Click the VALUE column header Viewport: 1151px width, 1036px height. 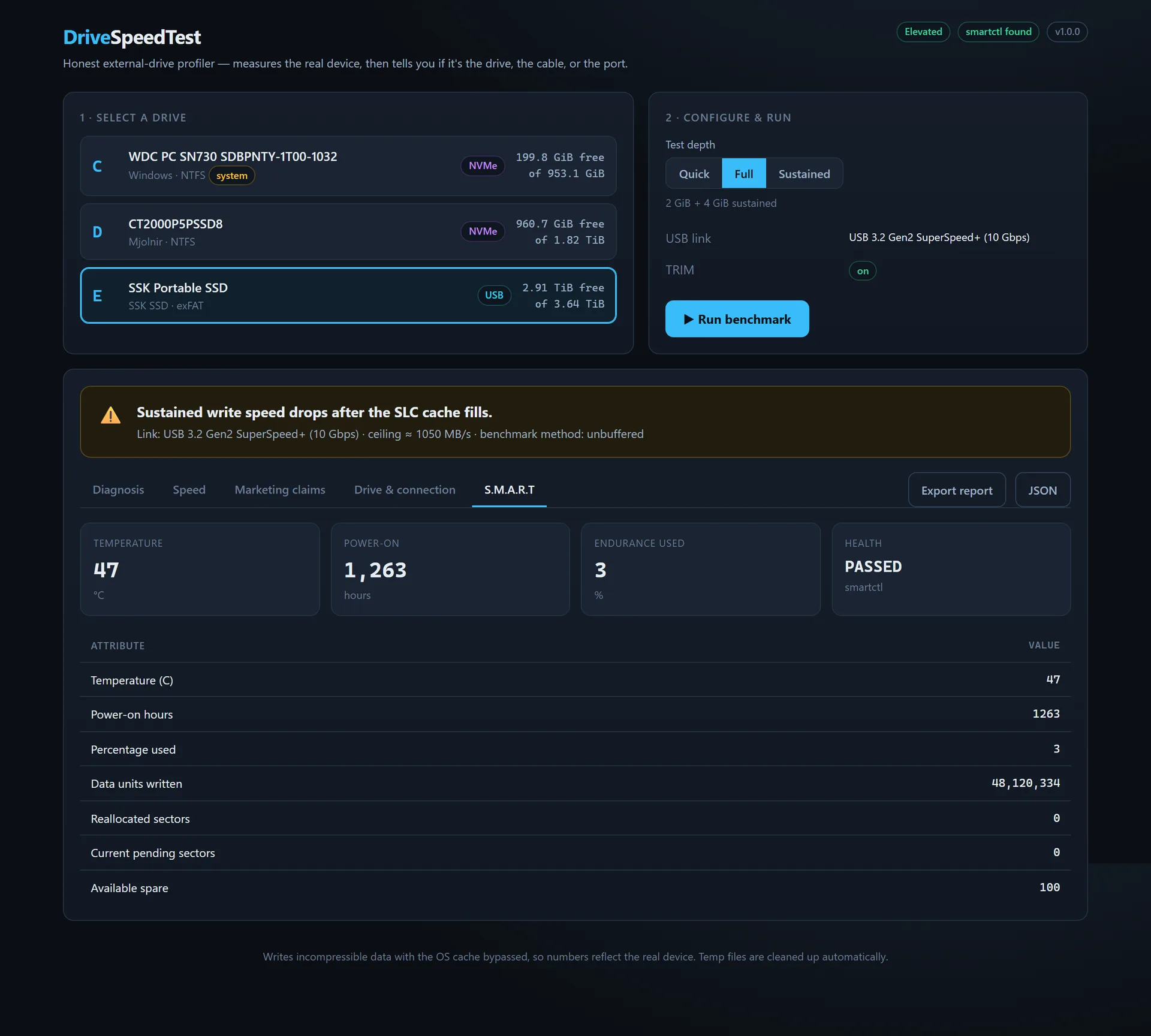(1044, 645)
